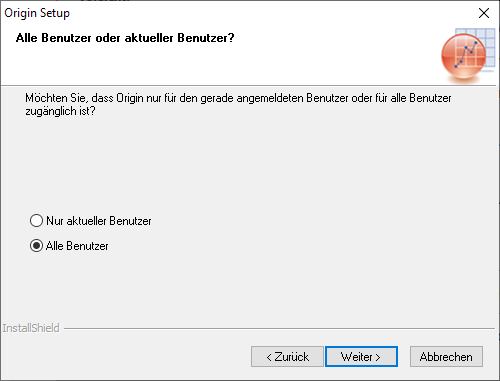Click the bold heading 'Alle Benutzer oder aktueller Benutzer?'
The width and height of the screenshot is (500, 381).
point(125,38)
